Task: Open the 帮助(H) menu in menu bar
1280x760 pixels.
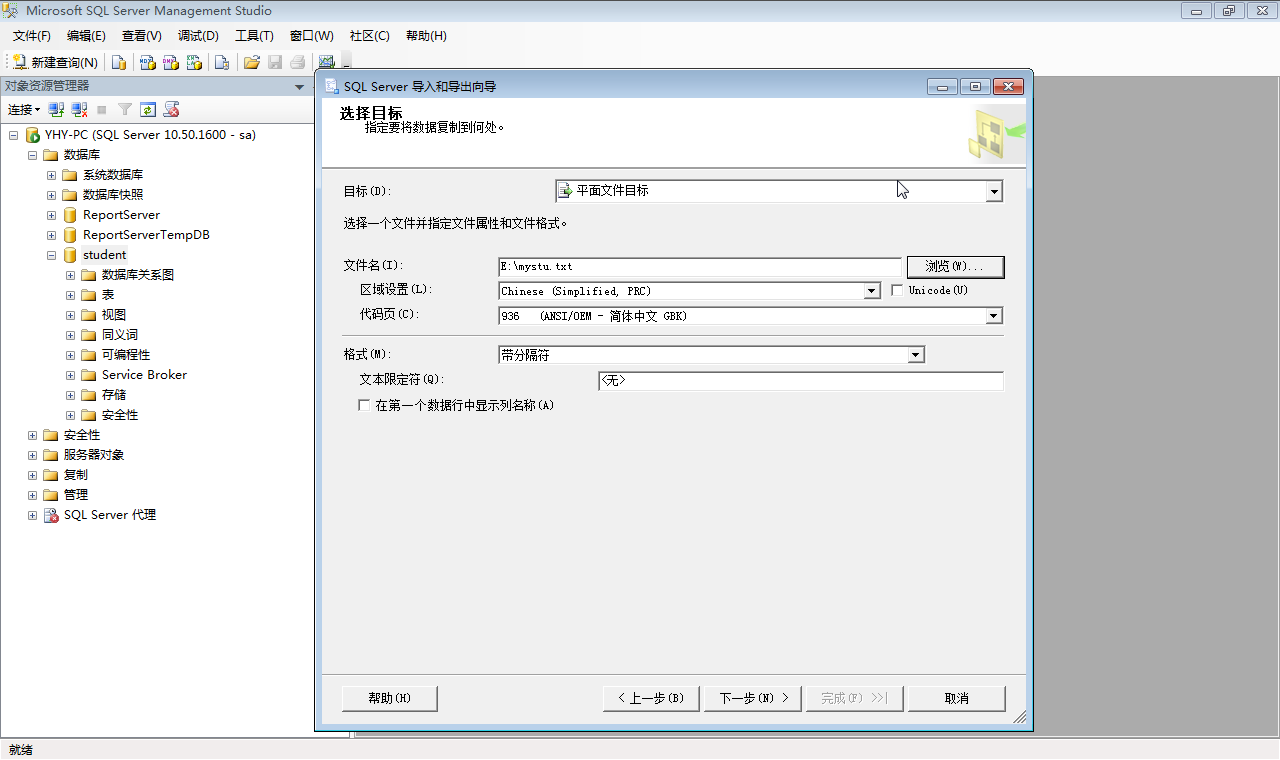Action: coord(426,36)
